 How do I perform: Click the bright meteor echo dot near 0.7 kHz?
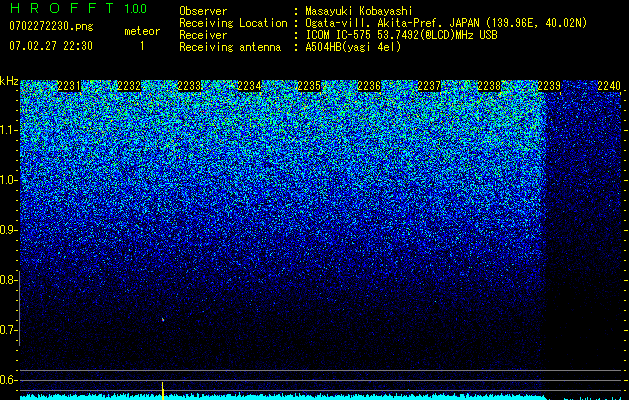(163, 320)
